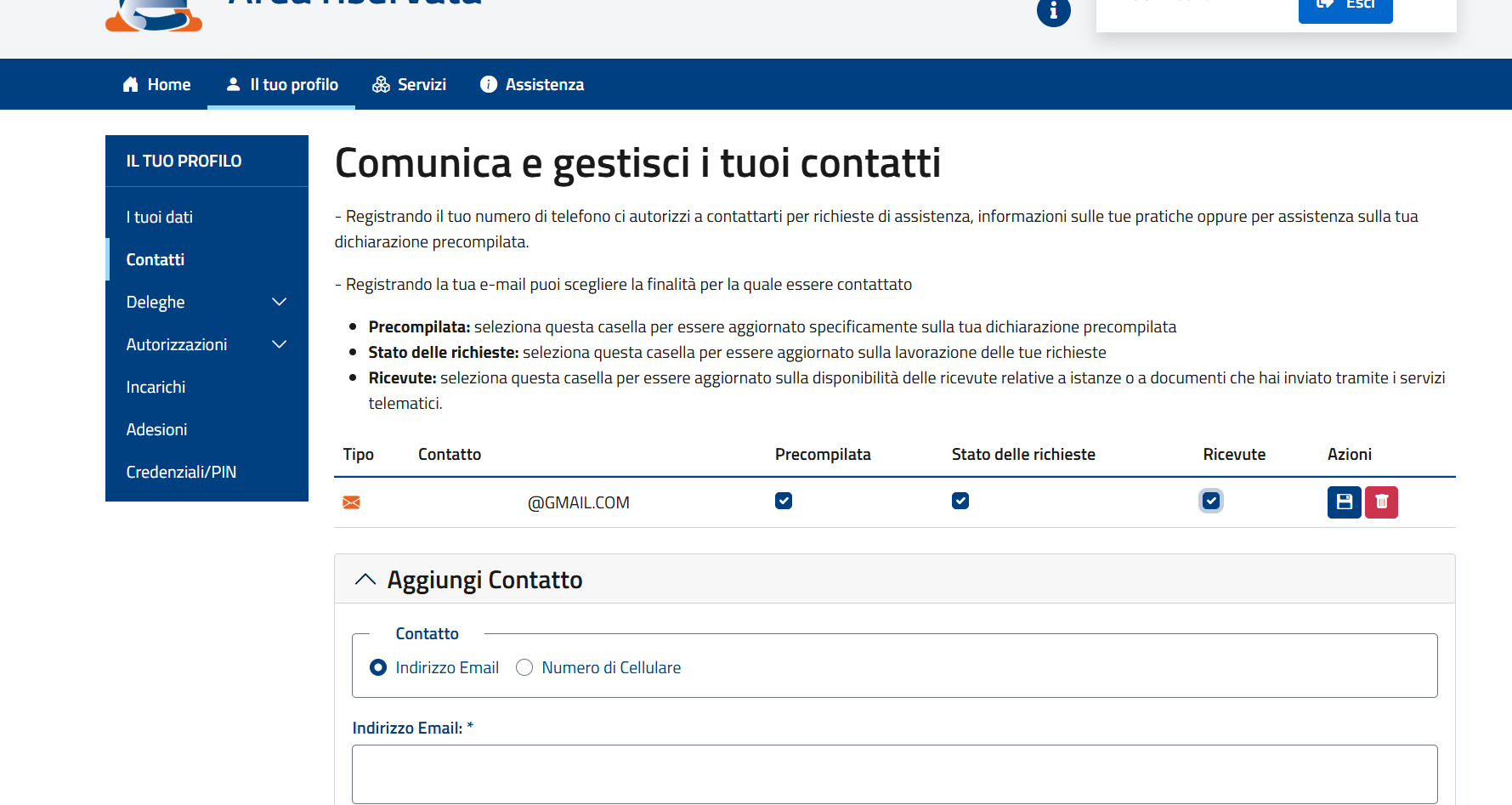
Task: Click the Precompilata column header
Action: coord(823,454)
